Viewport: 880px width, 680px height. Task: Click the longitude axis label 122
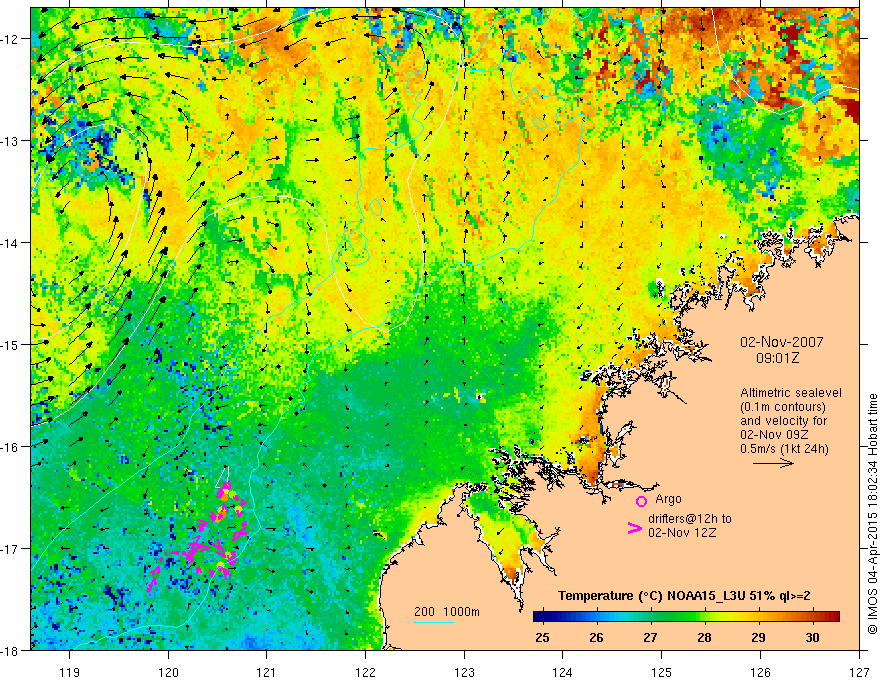point(365,672)
